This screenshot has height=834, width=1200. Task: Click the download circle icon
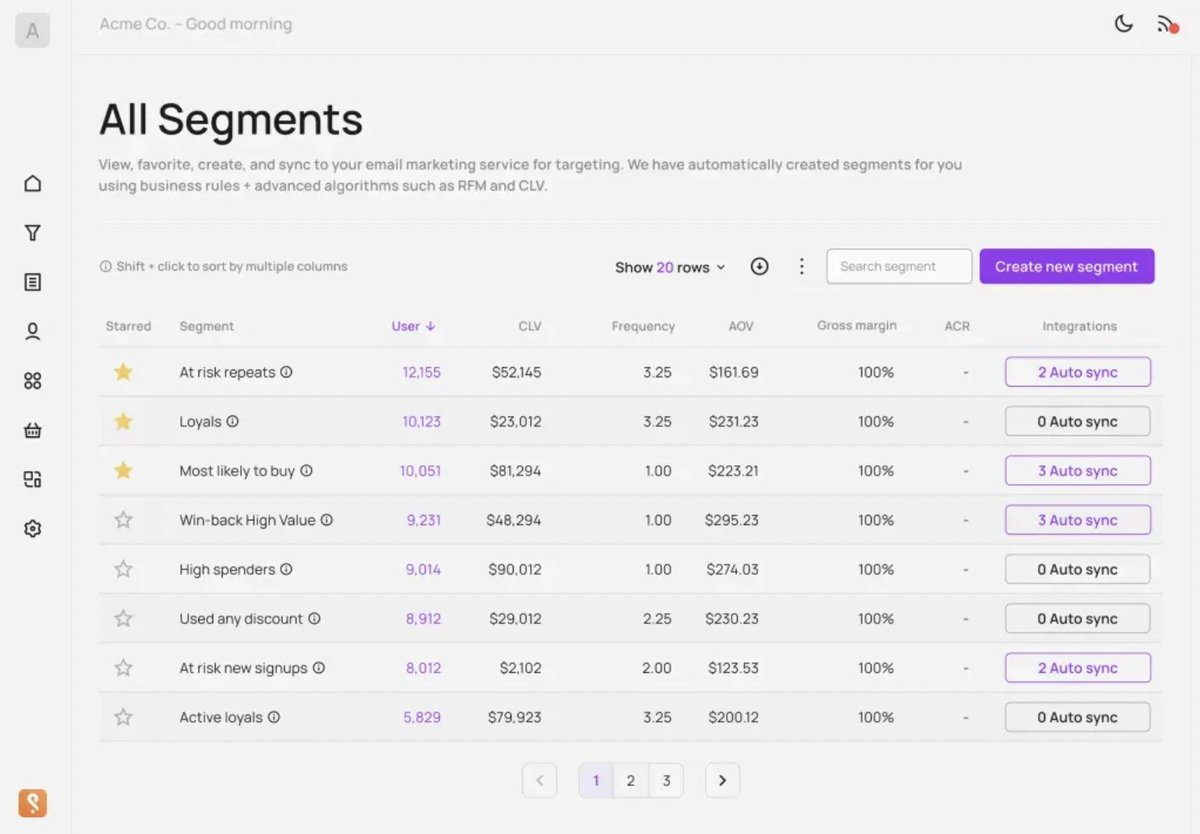[759, 266]
